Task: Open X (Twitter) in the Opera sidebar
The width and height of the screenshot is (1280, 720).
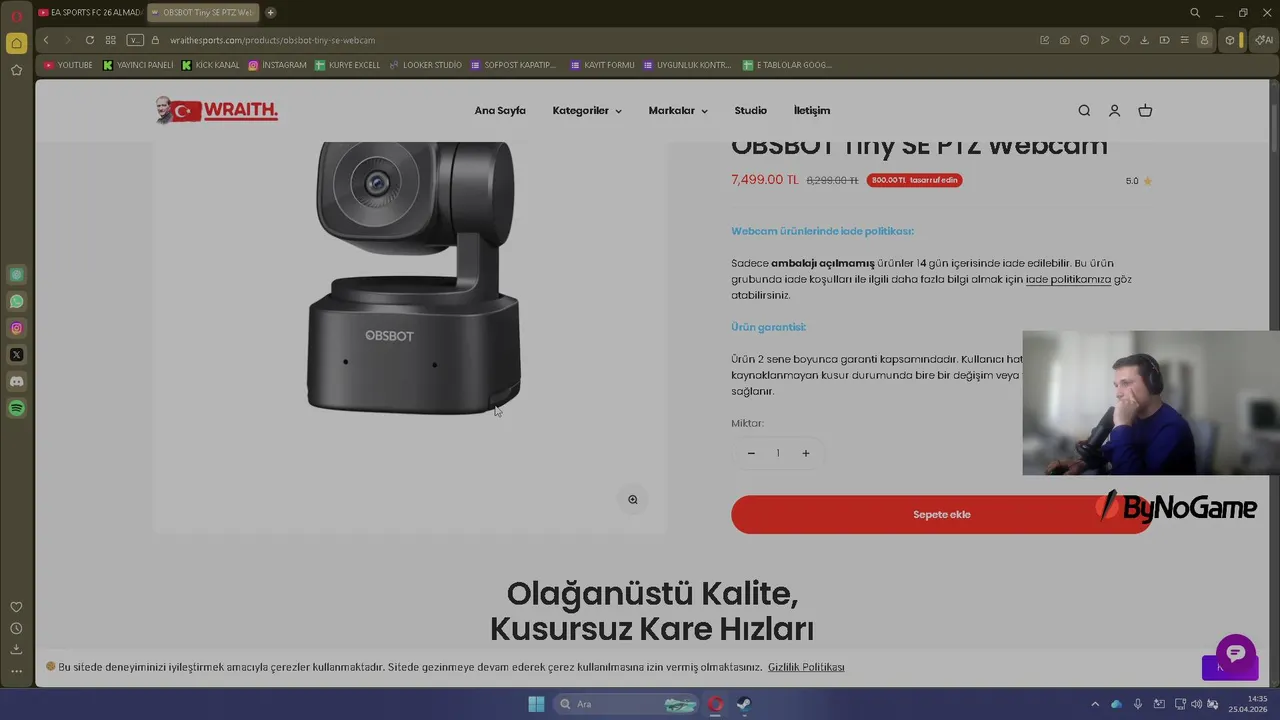Action: point(16,355)
